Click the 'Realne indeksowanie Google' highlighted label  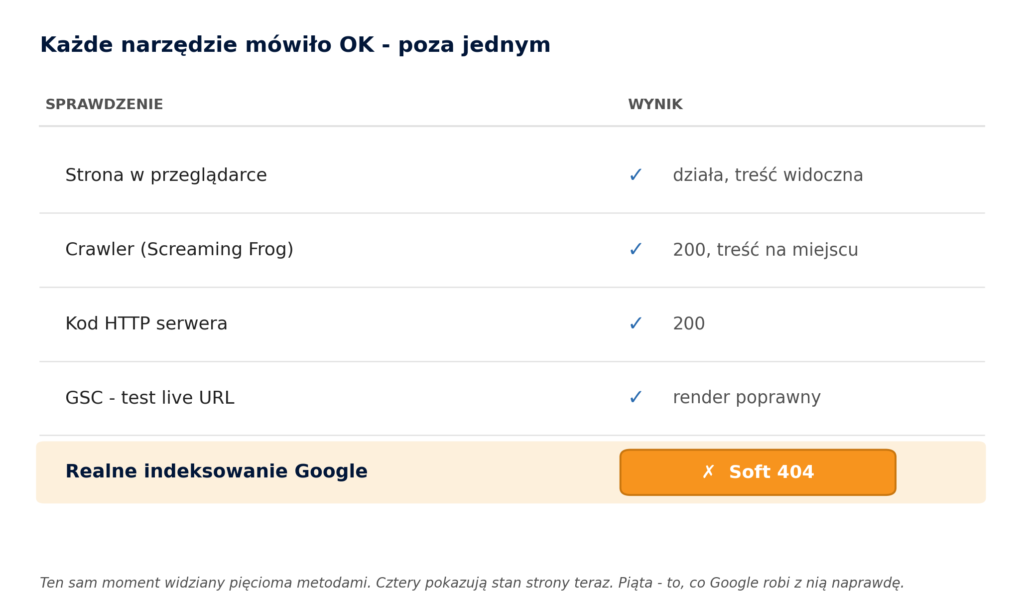click(216, 471)
